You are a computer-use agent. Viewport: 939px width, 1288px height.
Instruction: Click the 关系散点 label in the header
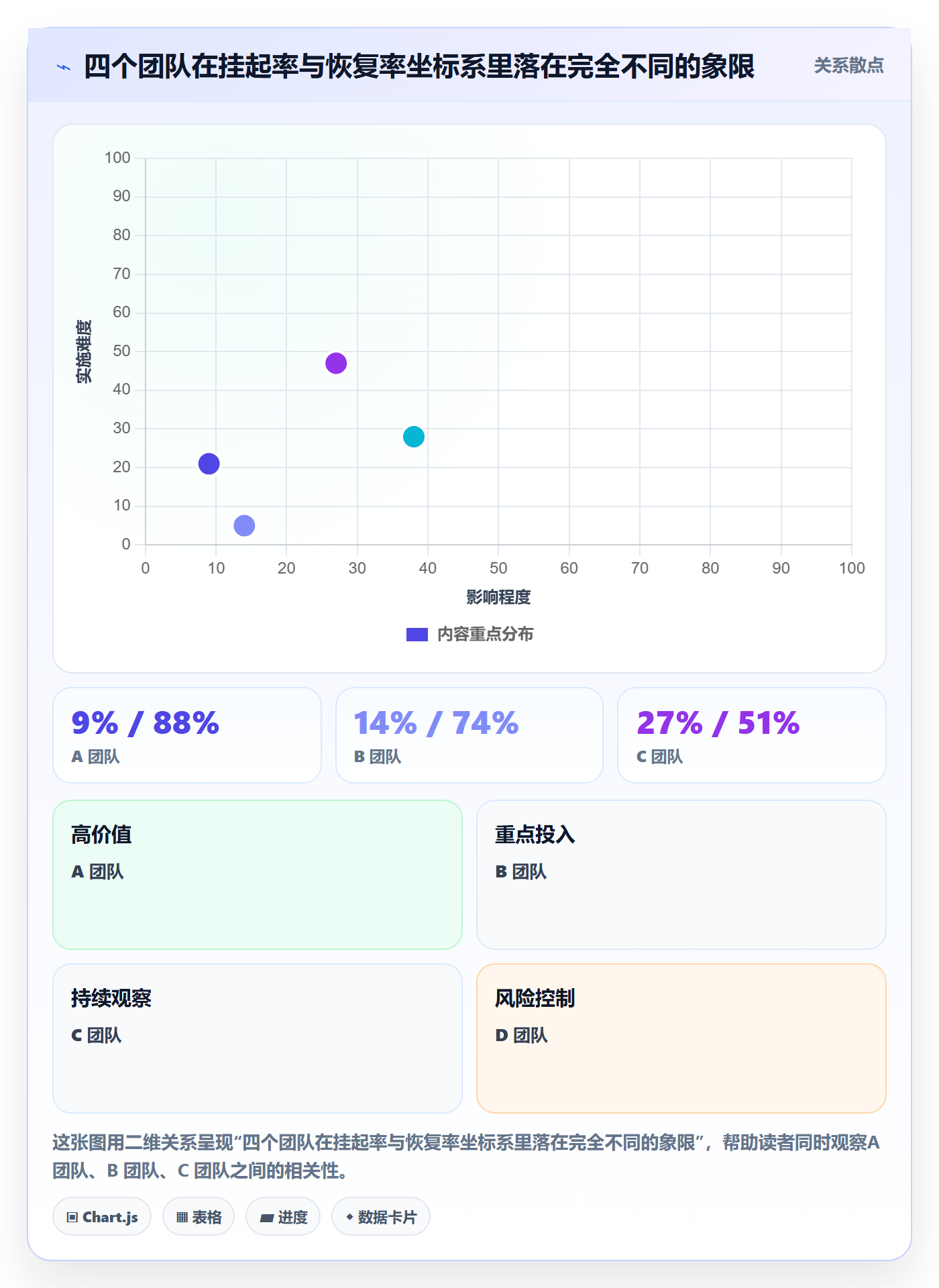coord(848,66)
